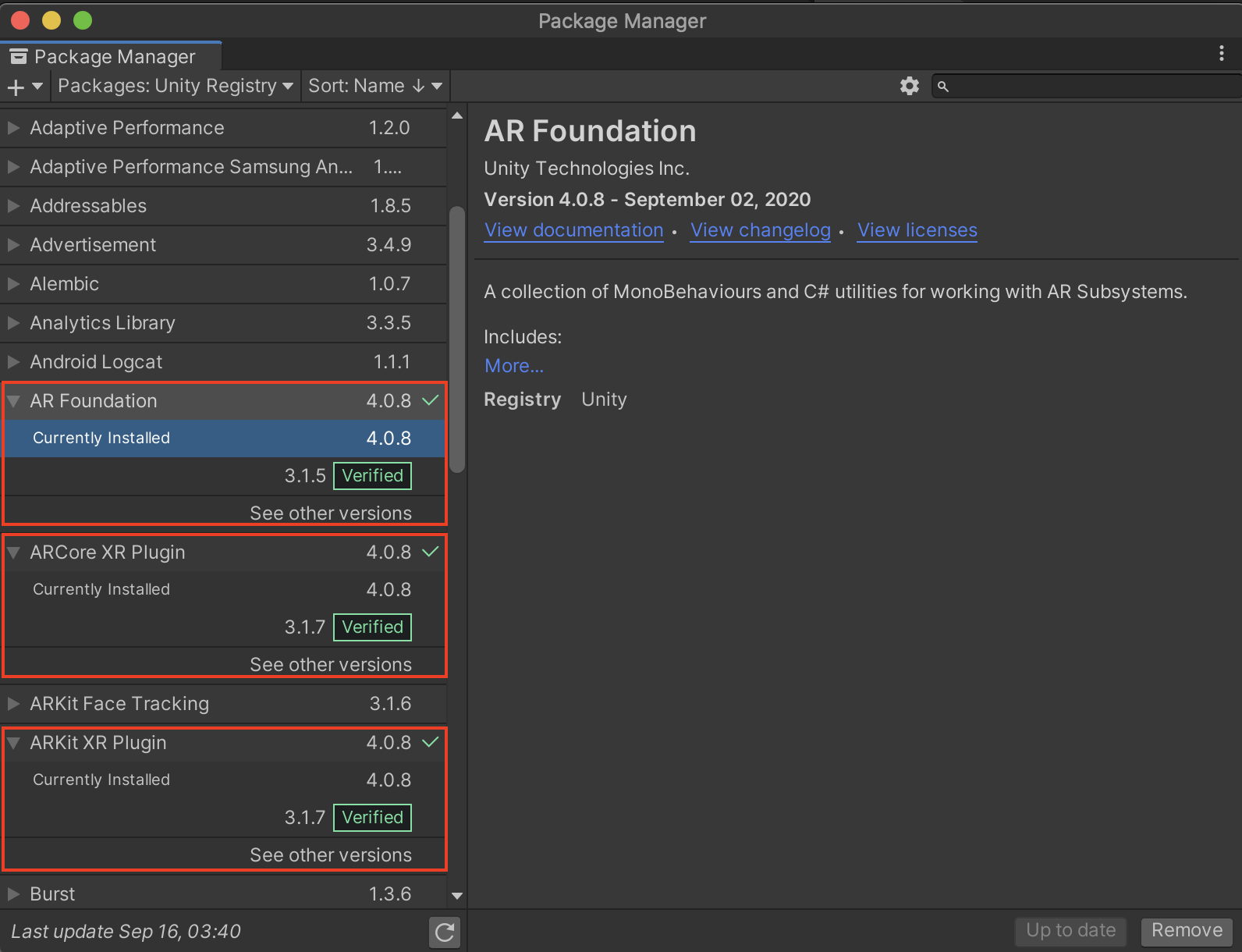This screenshot has width=1242, height=952.
Task: Open the View changelog link
Action: tap(760, 230)
